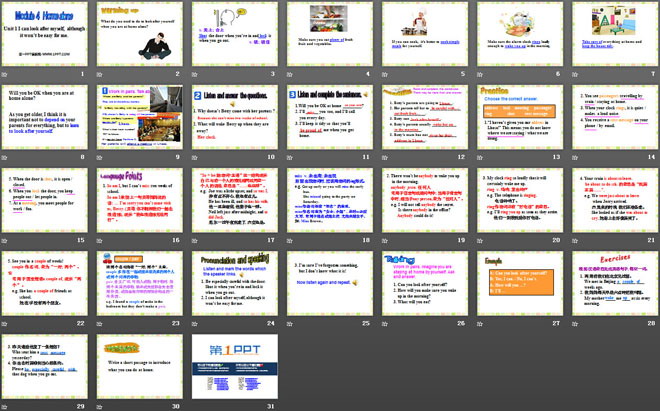660x411 pixels.
Task: Click the animation star icon under slide 9
Action: 100,157
